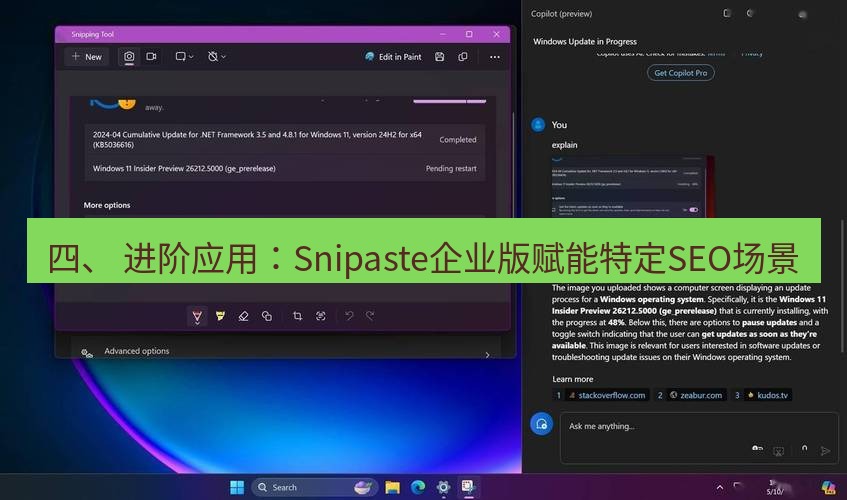Open the delay timer dropdown
The width and height of the screenshot is (847, 500).
[x=217, y=57]
